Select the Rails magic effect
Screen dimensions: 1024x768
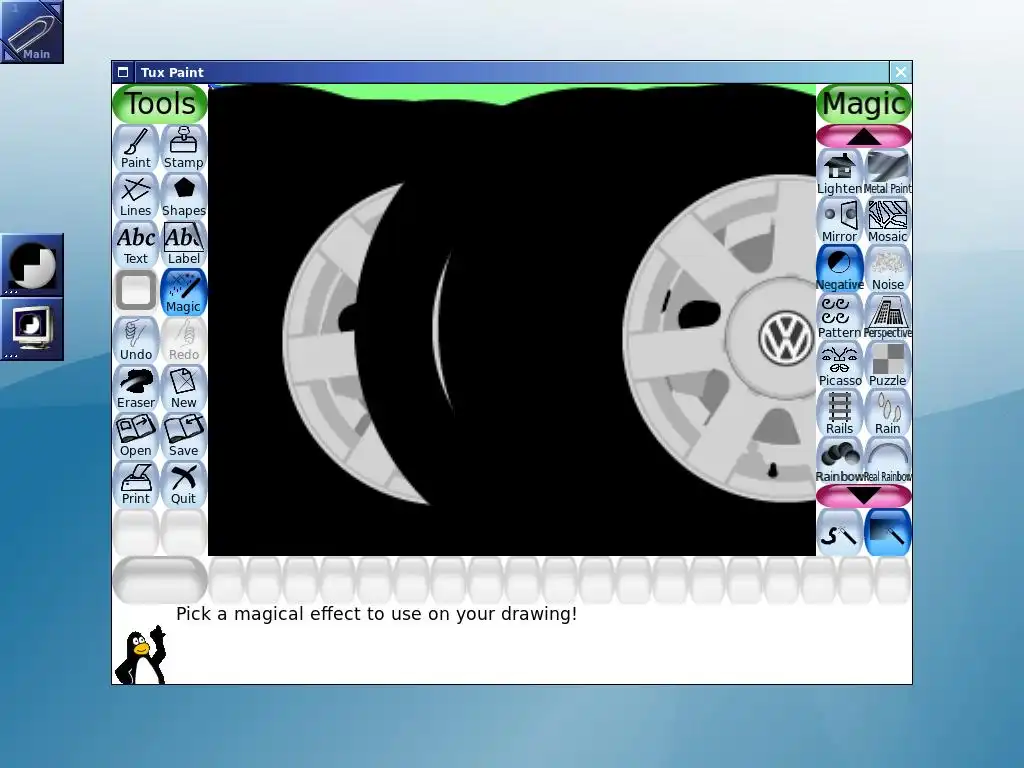coord(839,413)
